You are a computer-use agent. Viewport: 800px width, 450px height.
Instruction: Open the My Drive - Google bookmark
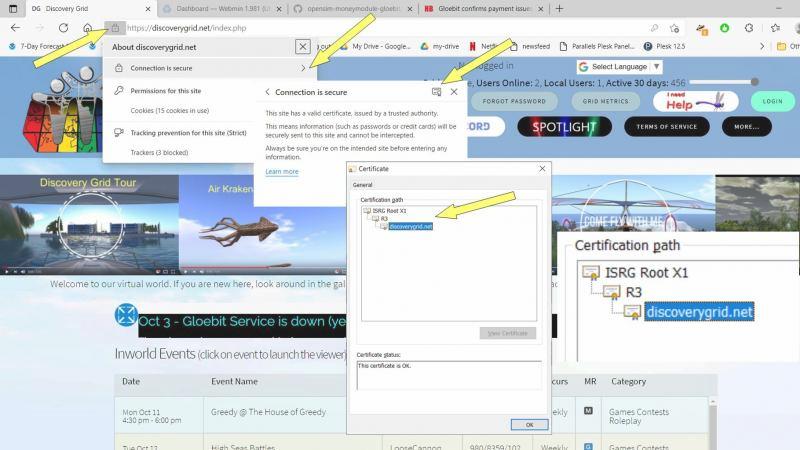click(x=376, y=46)
